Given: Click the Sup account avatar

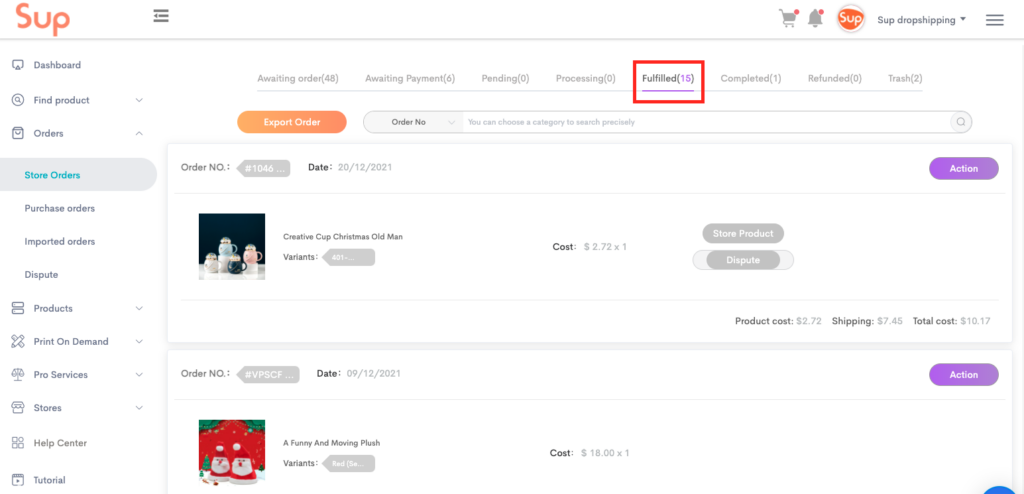Looking at the screenshot, I should [851, 19].
